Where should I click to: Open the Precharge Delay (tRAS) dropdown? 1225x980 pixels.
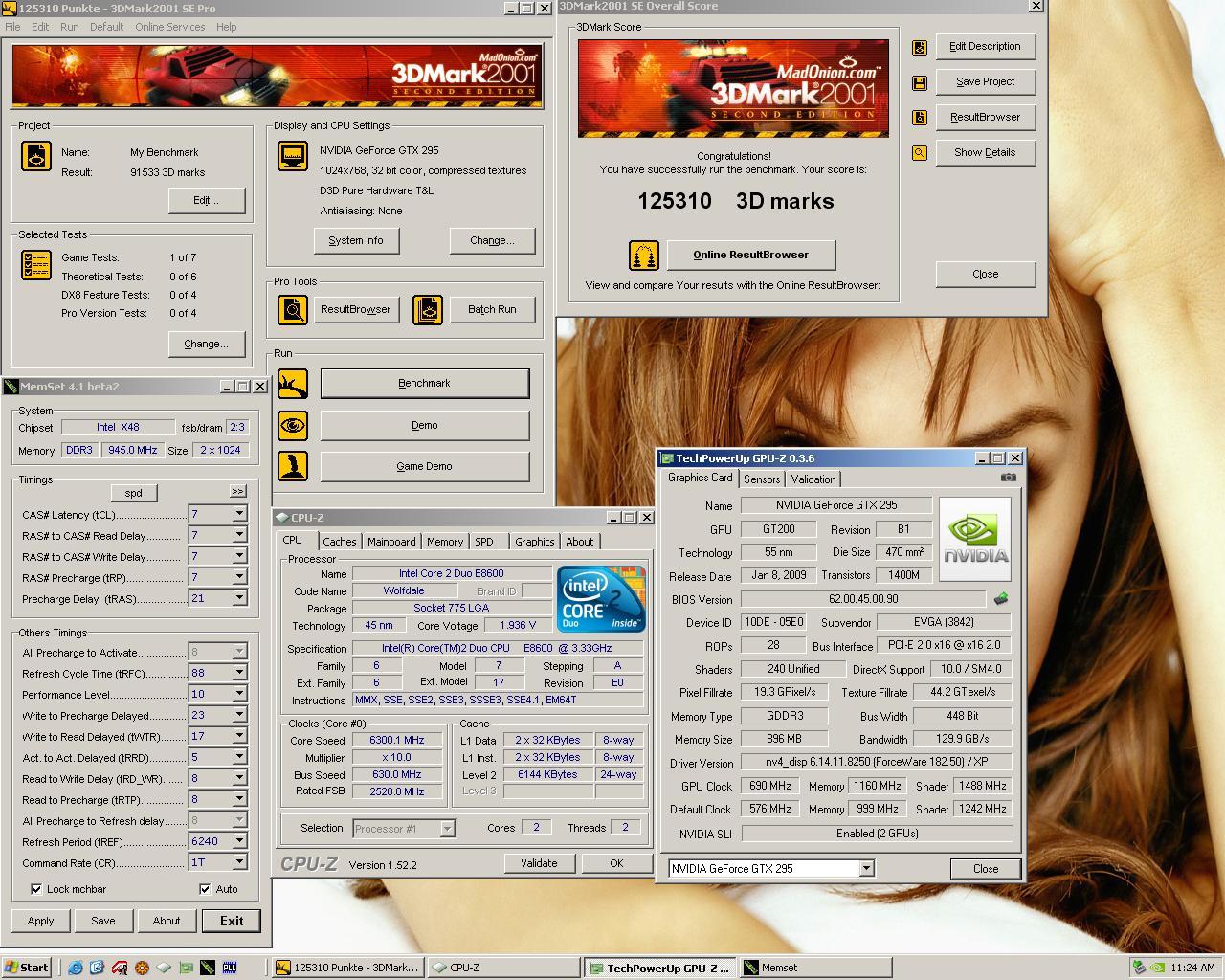pyautogui.click(x=239, y=598)
